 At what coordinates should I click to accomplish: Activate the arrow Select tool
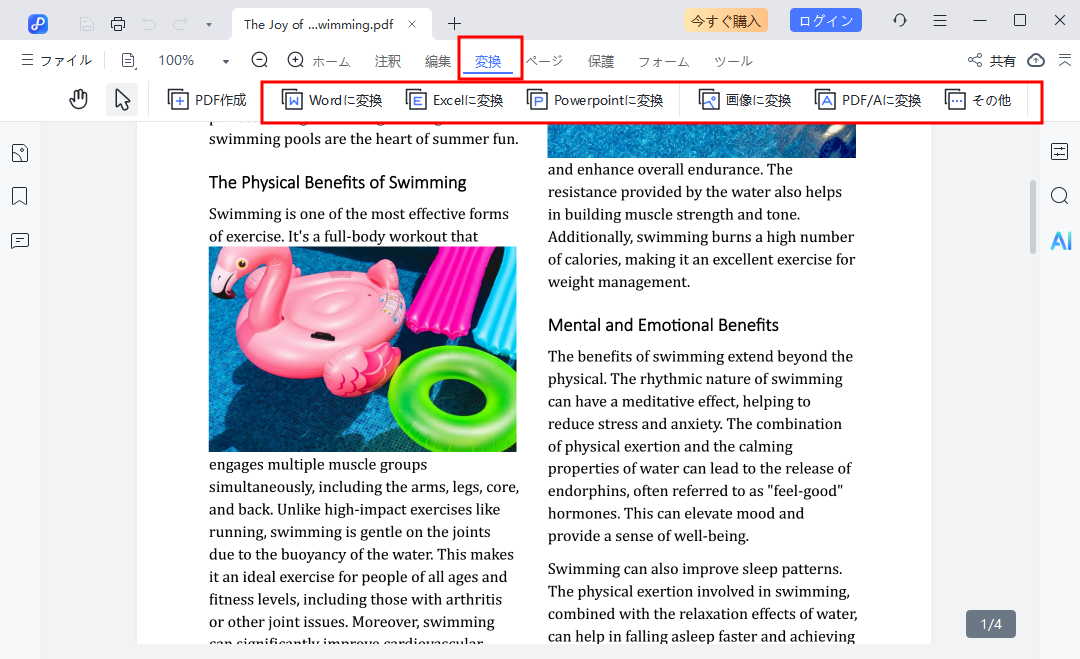122,100
